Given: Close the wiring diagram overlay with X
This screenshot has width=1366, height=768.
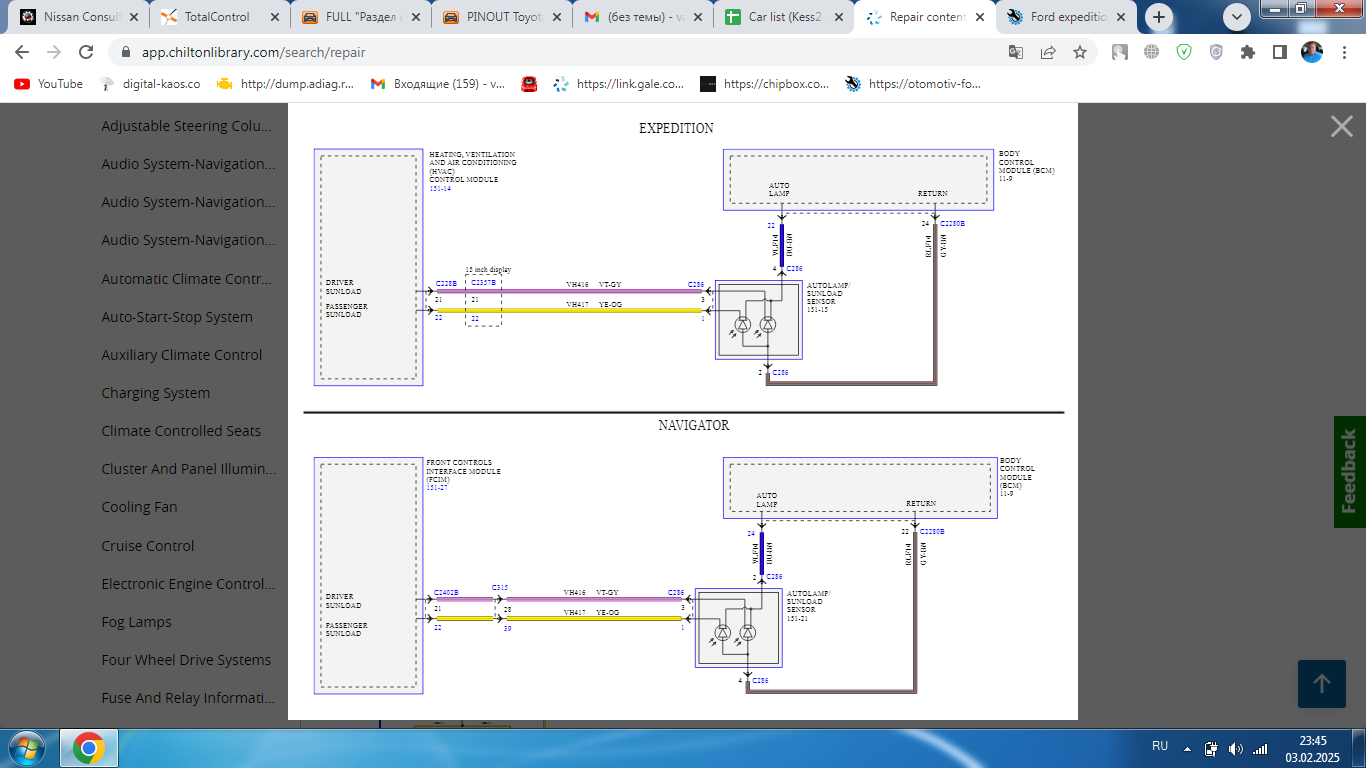Looking at the screenshot, I should click(x=1341, y=126).
